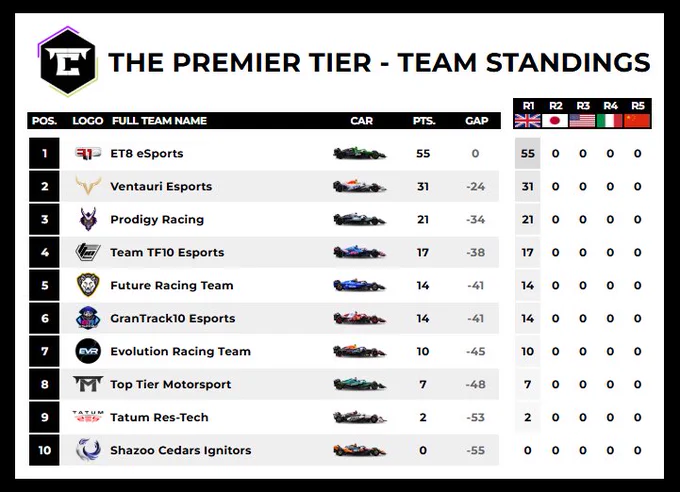Select the R1 Great Britain flag
This screenshot has width=680, height=492.
[527, 121]
